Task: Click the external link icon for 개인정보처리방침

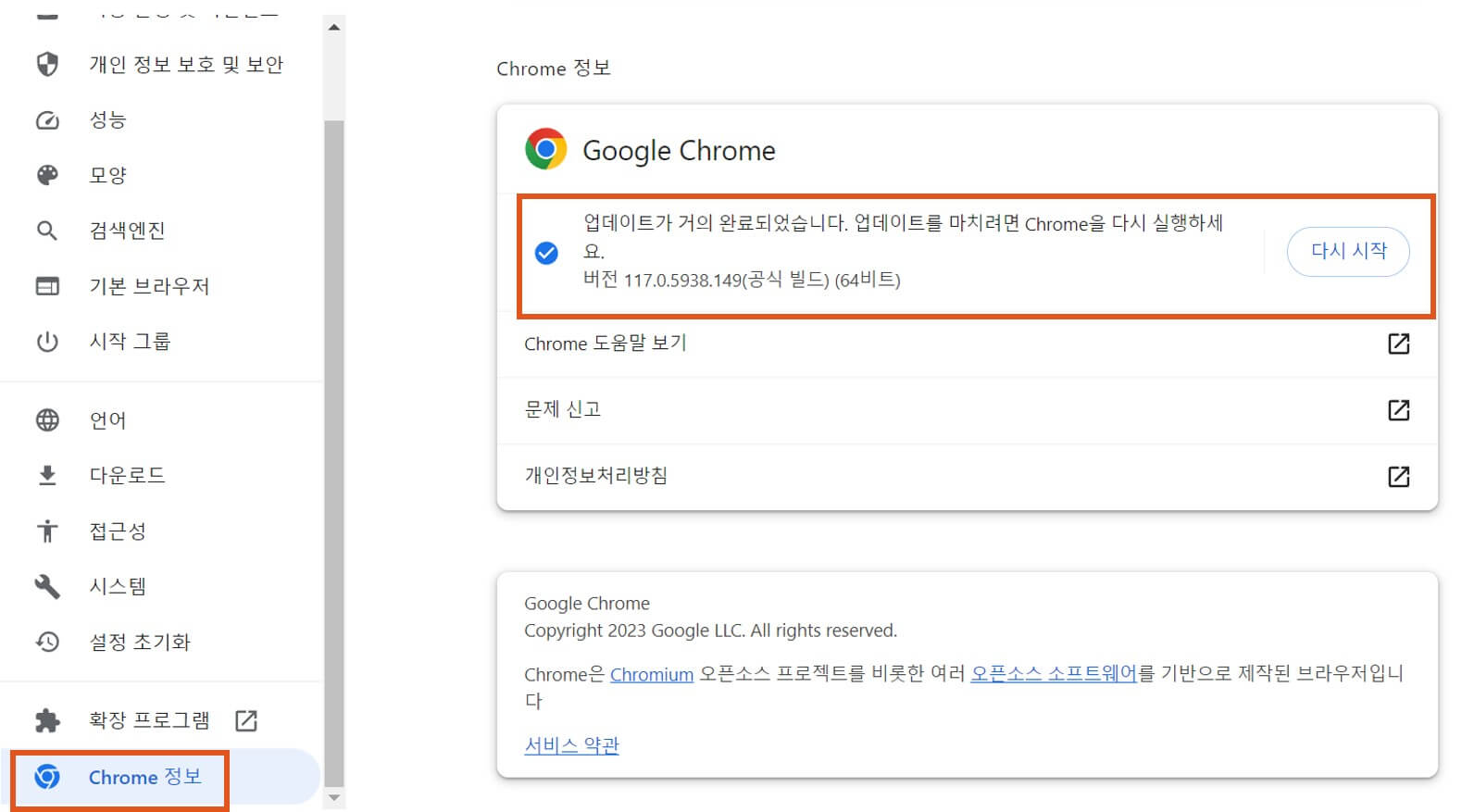Action: tap(1399, 476)
